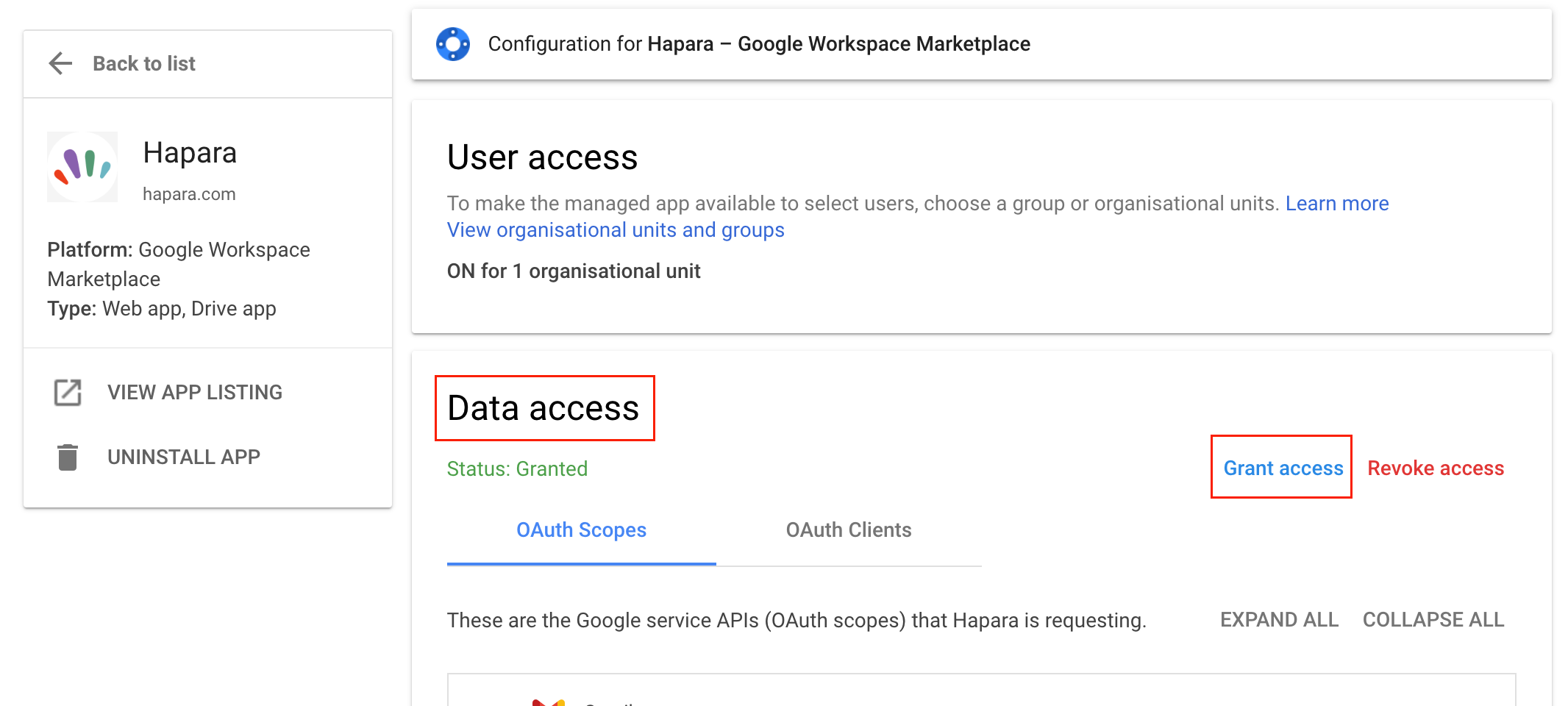Click the hapara.com domain text
The image size is (1568, 706).
(x=189, y=194)
